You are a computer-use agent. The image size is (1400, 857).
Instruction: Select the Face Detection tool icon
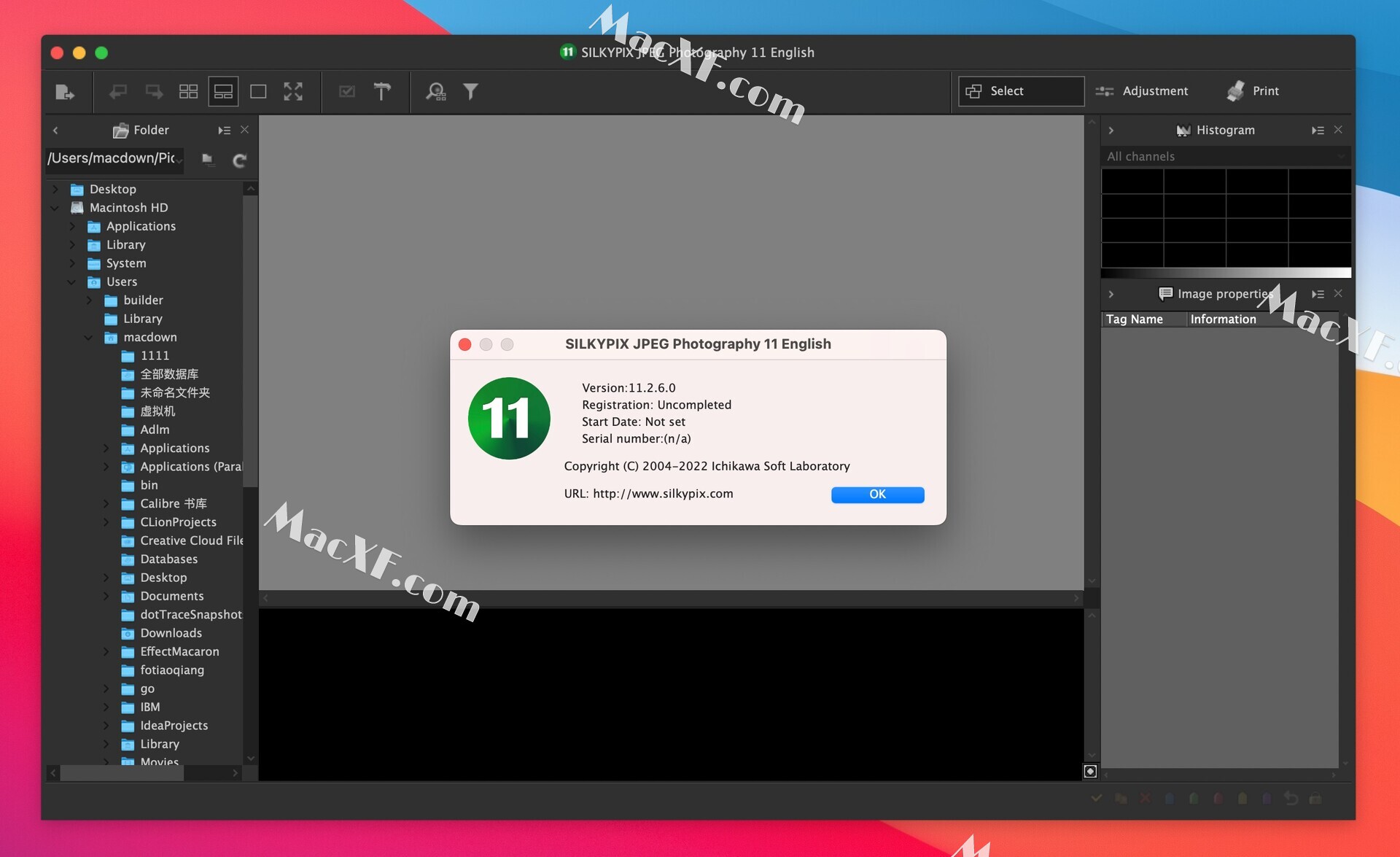pyautogui.click(x=437, y=91)
